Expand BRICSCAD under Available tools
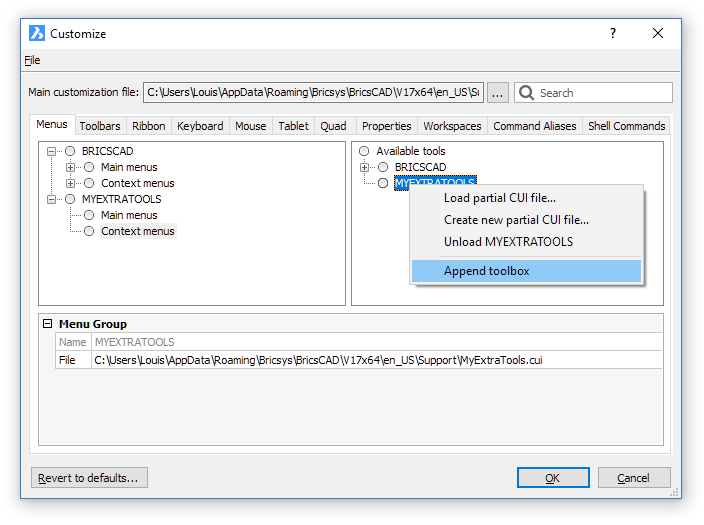Viewport: 704px width, 525px height. 365,168
